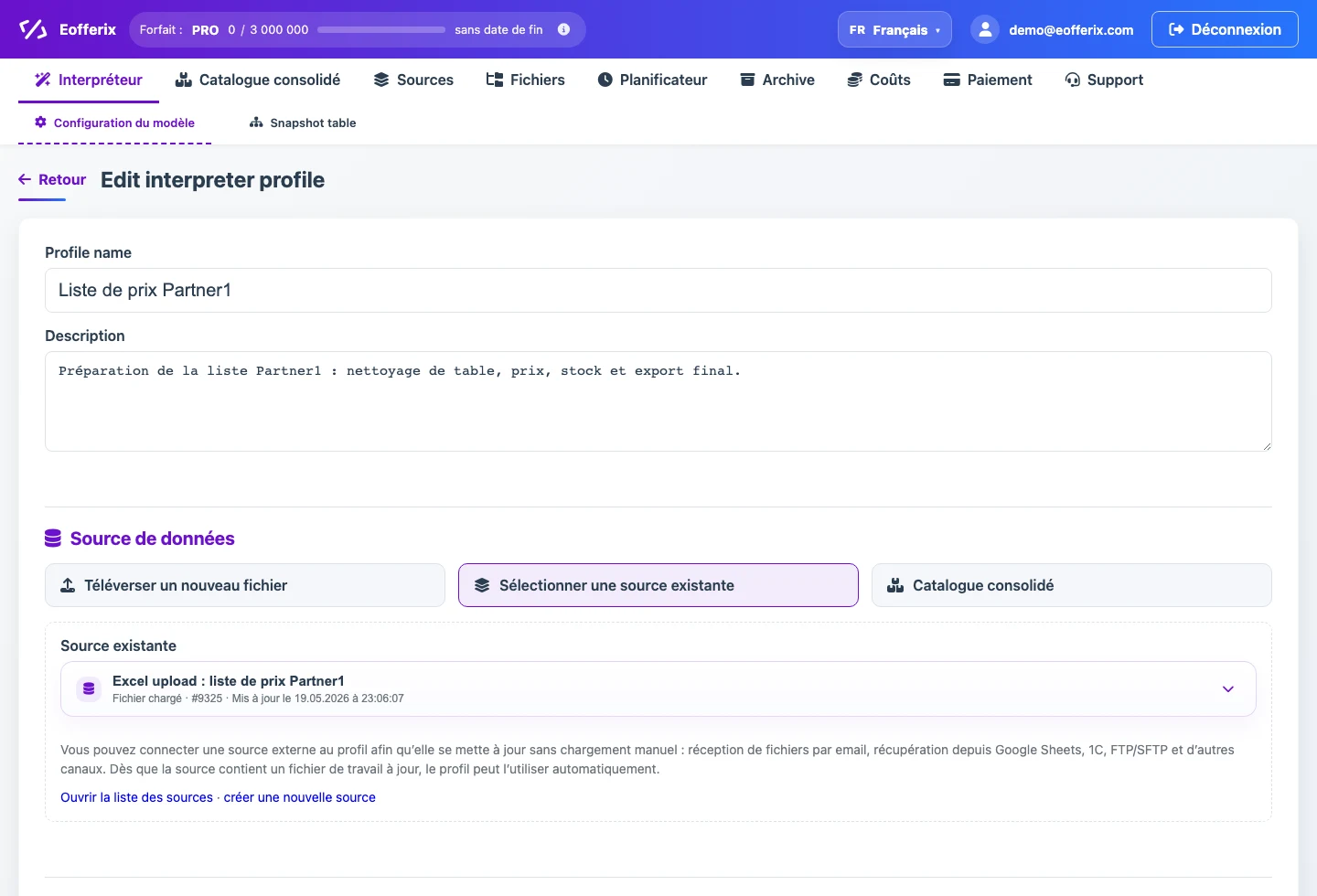Expand the existing source selector chevron

[x=1228, y=688]
